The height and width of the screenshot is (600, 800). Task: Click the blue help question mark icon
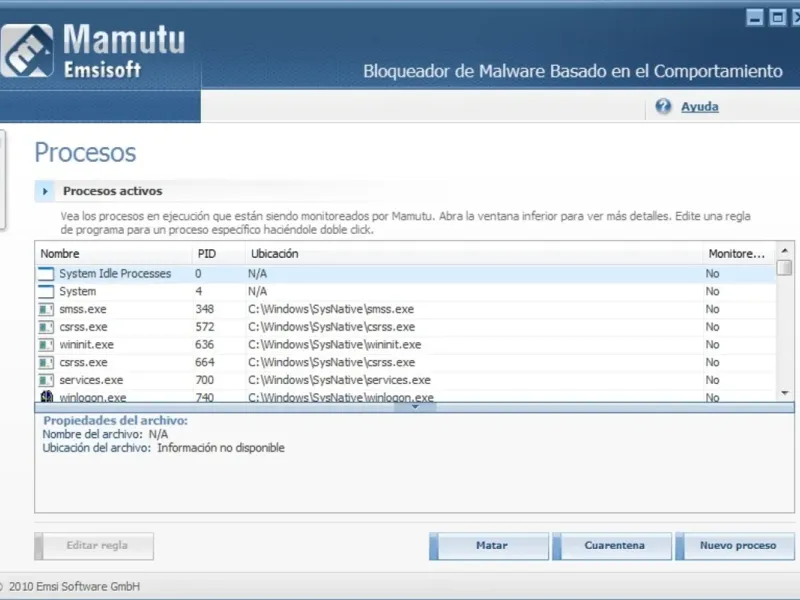(663, 106)
